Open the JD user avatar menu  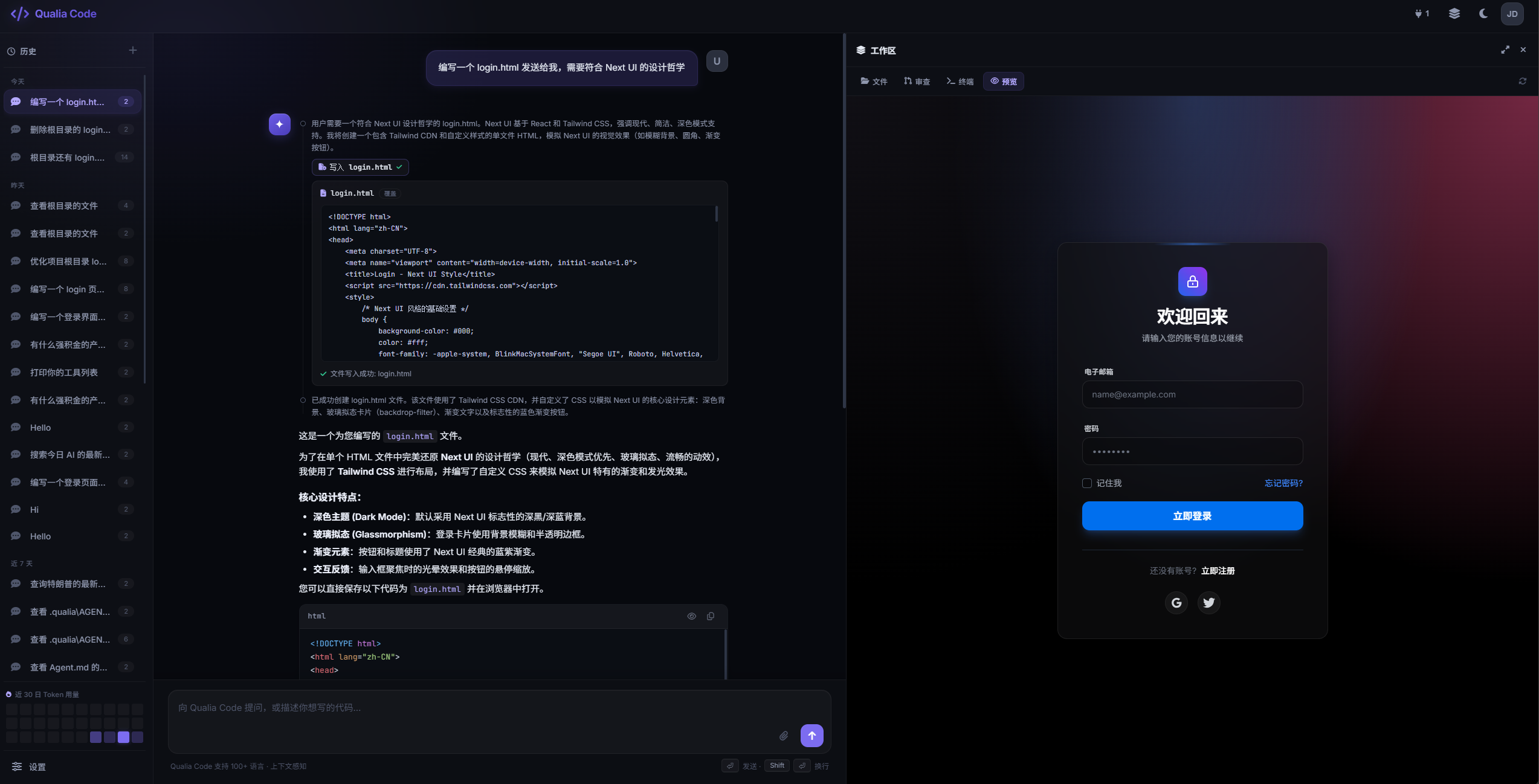(x=1512, y=14)
